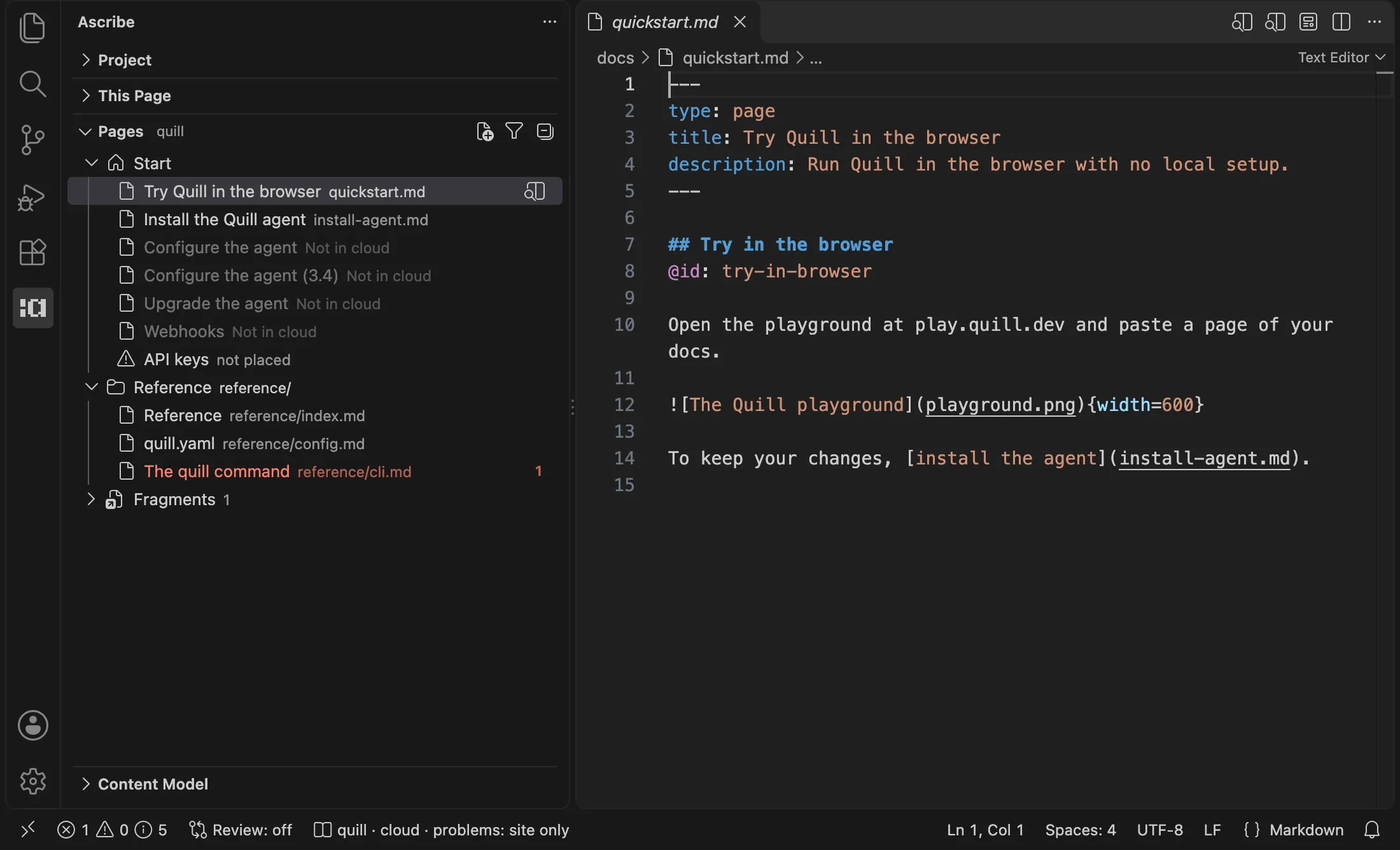Open preview icon on quickstart.md row
The image size is (1400, 850).
[535, 192]
